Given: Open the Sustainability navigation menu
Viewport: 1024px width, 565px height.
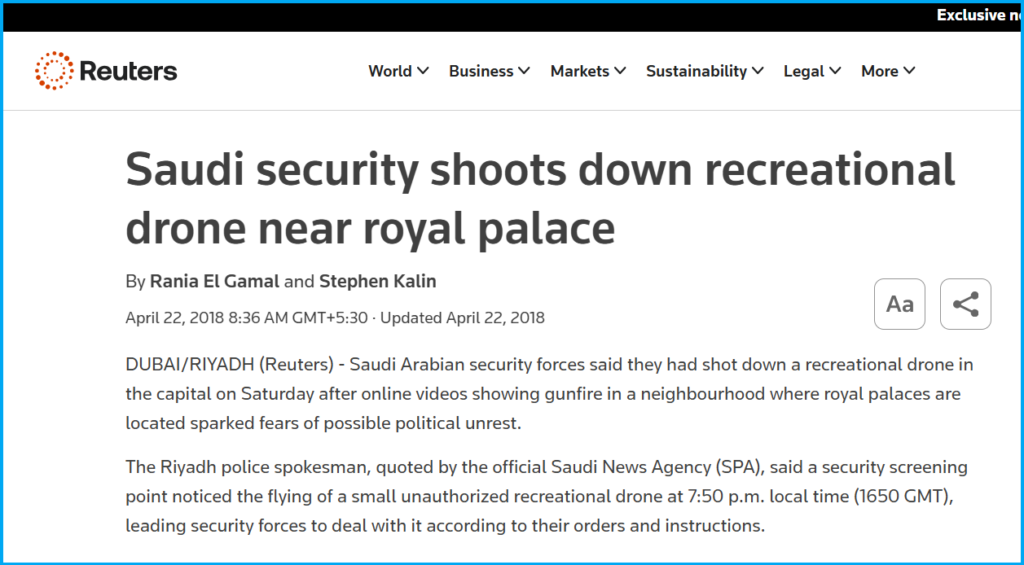Looking at the screenshot, I should [x=696, y=71].
